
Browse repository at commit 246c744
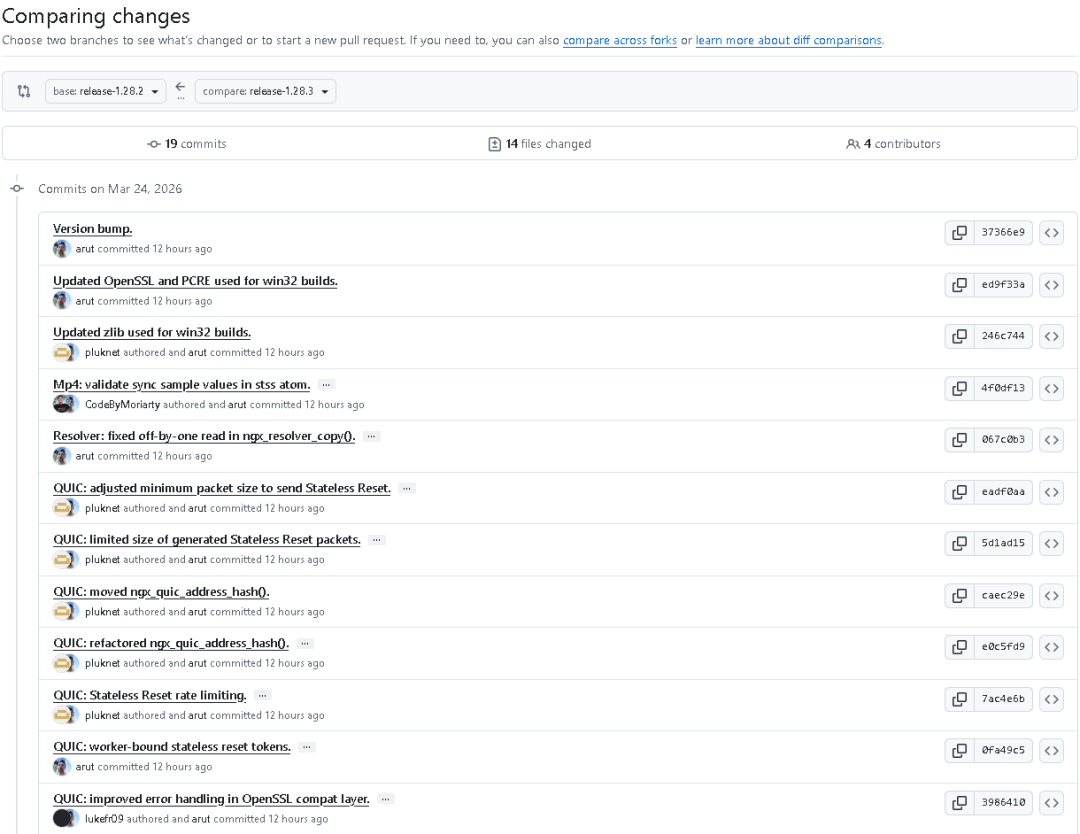click(x=1051, y=336)
